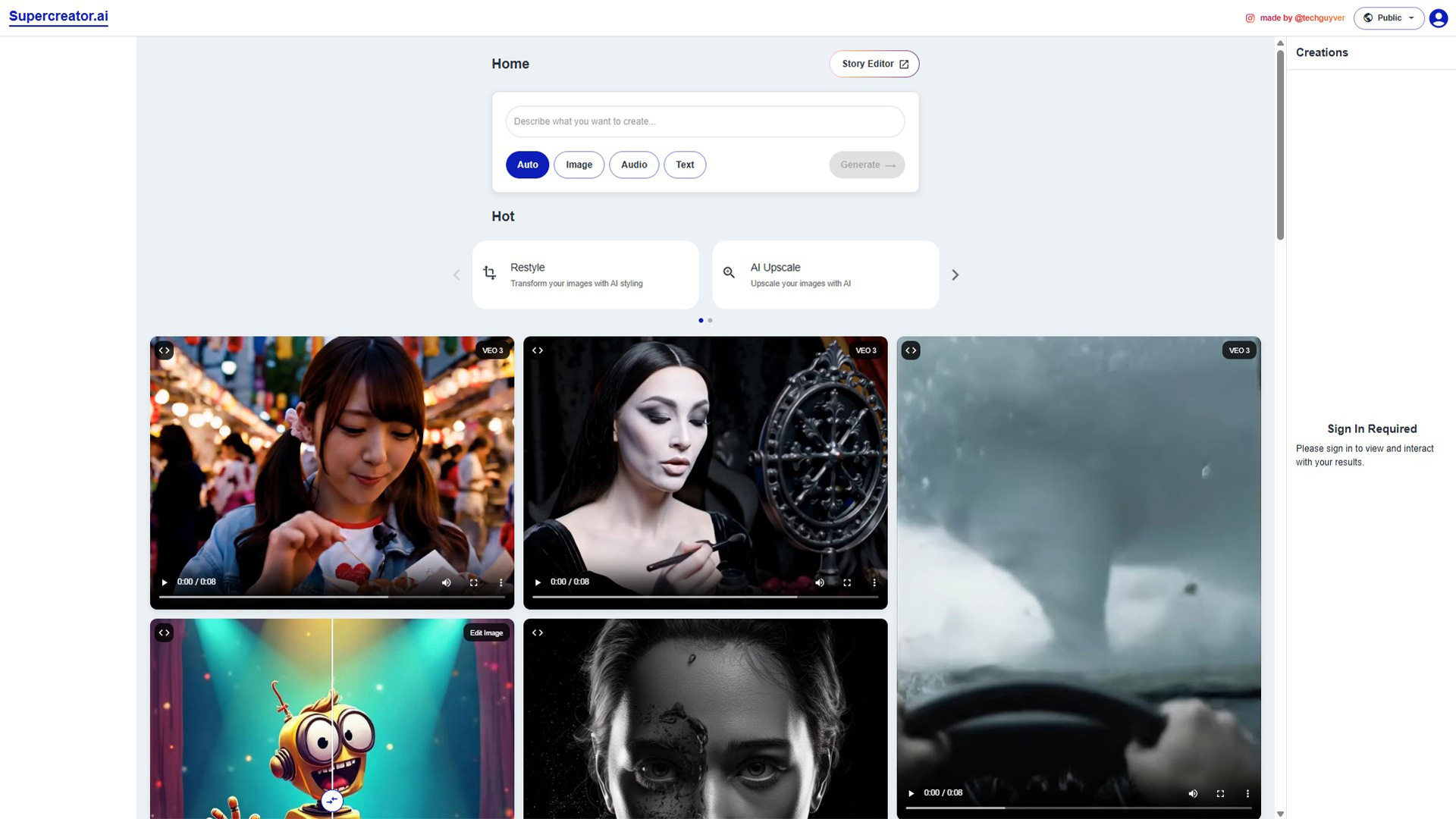Select the Audio mode pill
Image resolution: width=1456 pixels, height=819 pixels.
point(634,165)
